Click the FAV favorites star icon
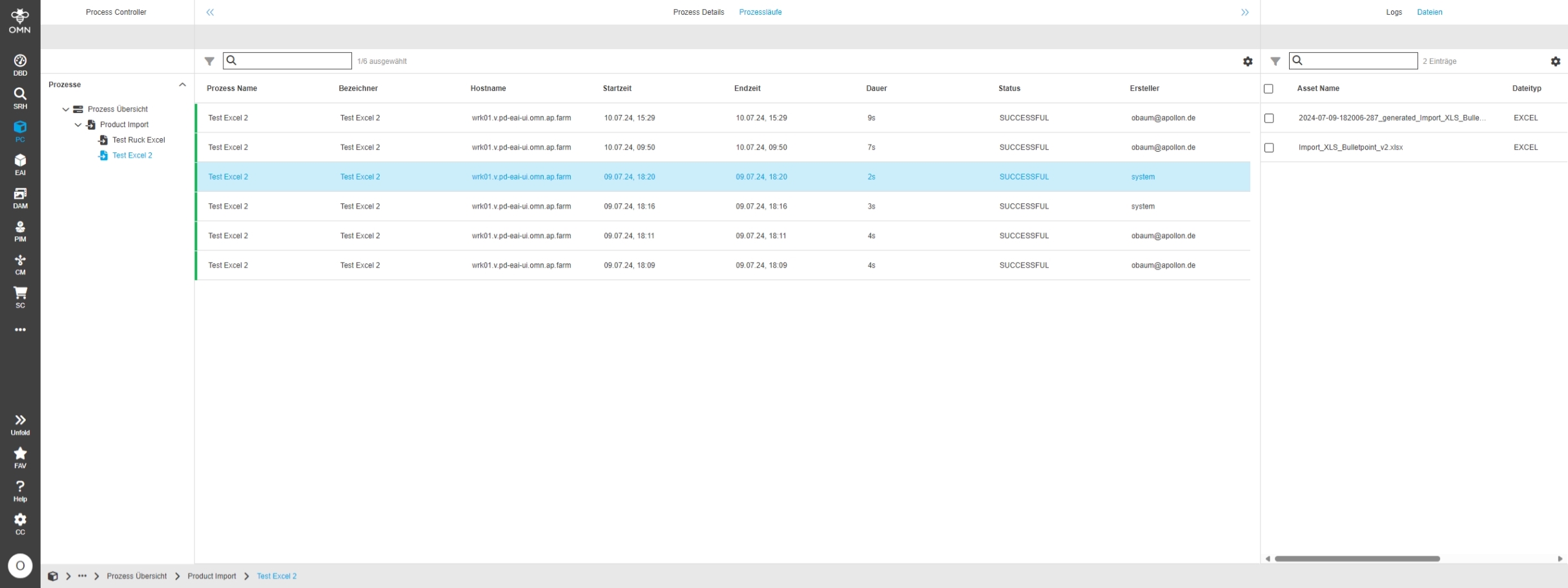The width and height of the screenshot is (1568, 588). pos(20,457)
